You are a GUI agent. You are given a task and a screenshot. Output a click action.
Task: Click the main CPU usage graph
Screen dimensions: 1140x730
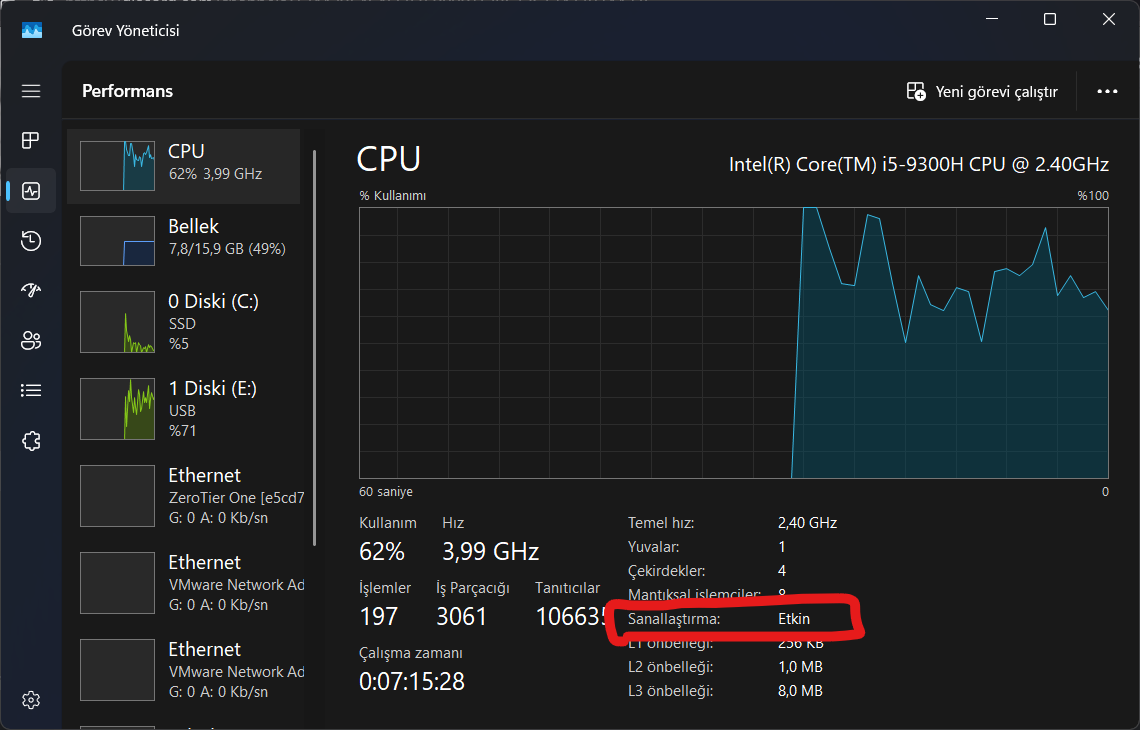(734, 342)
